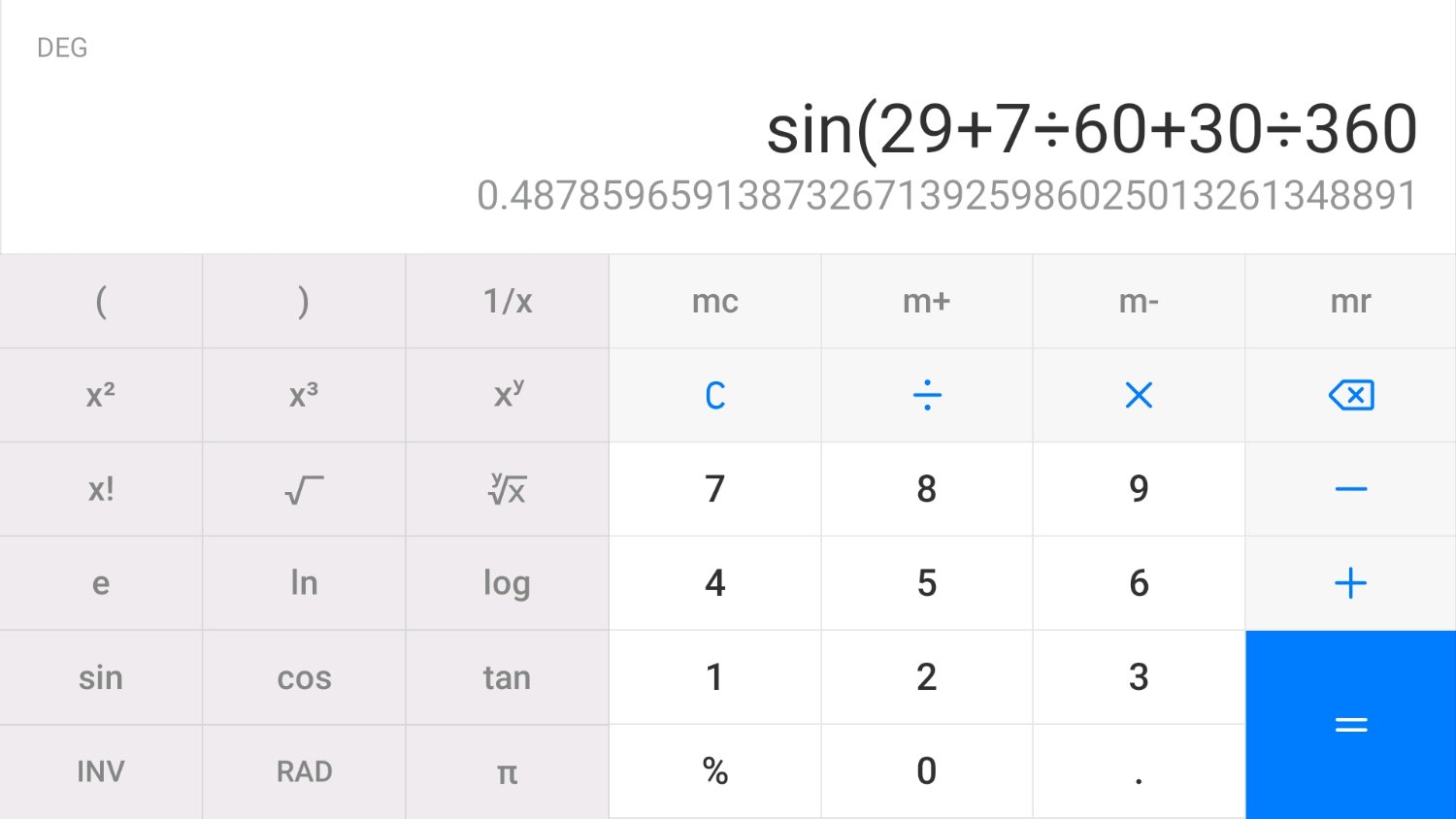This screenshot has height=819, width=1456.
Task: Select the square root function key
Action: tap(304, 489)
